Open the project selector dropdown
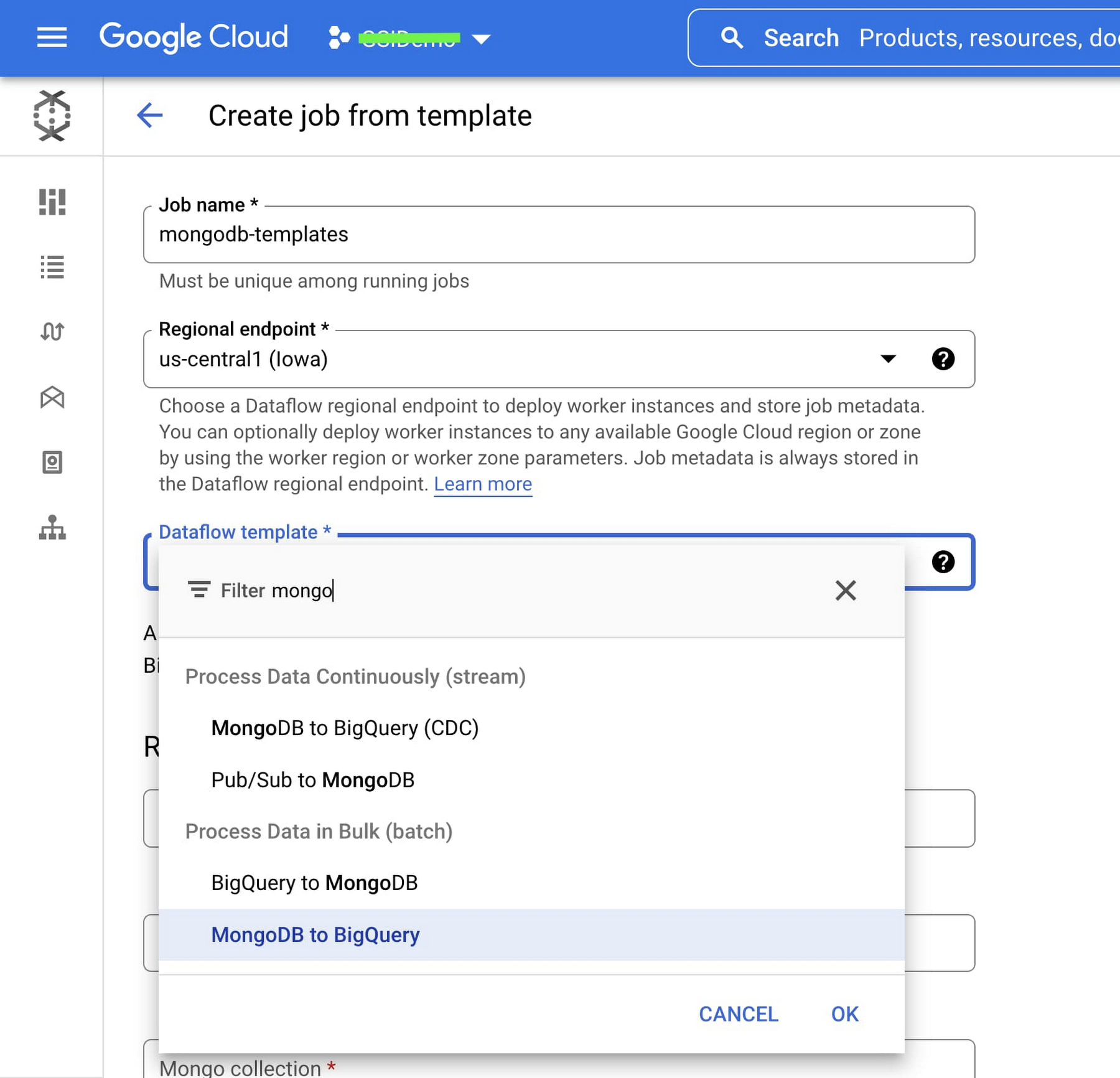Image resolution: width=1120 pixels, height=1078 pixels. tap(410, 39)
